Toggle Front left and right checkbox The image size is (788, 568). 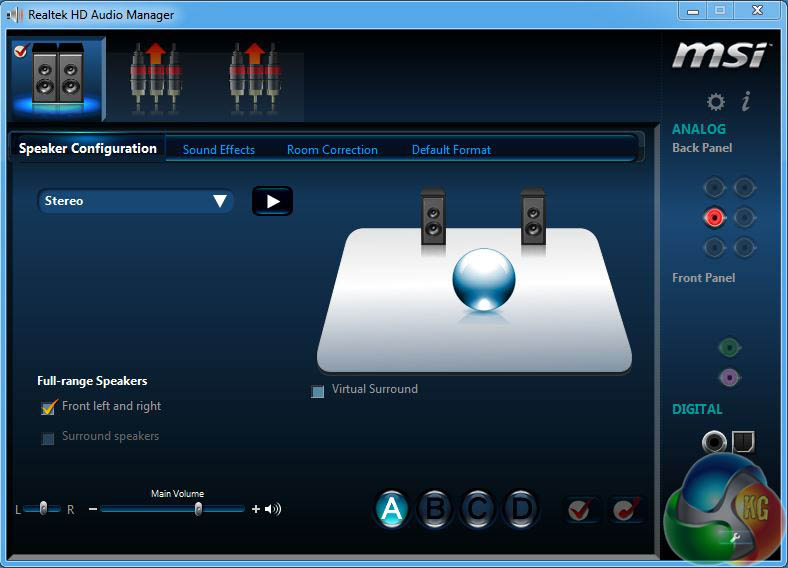coord(48,407)
